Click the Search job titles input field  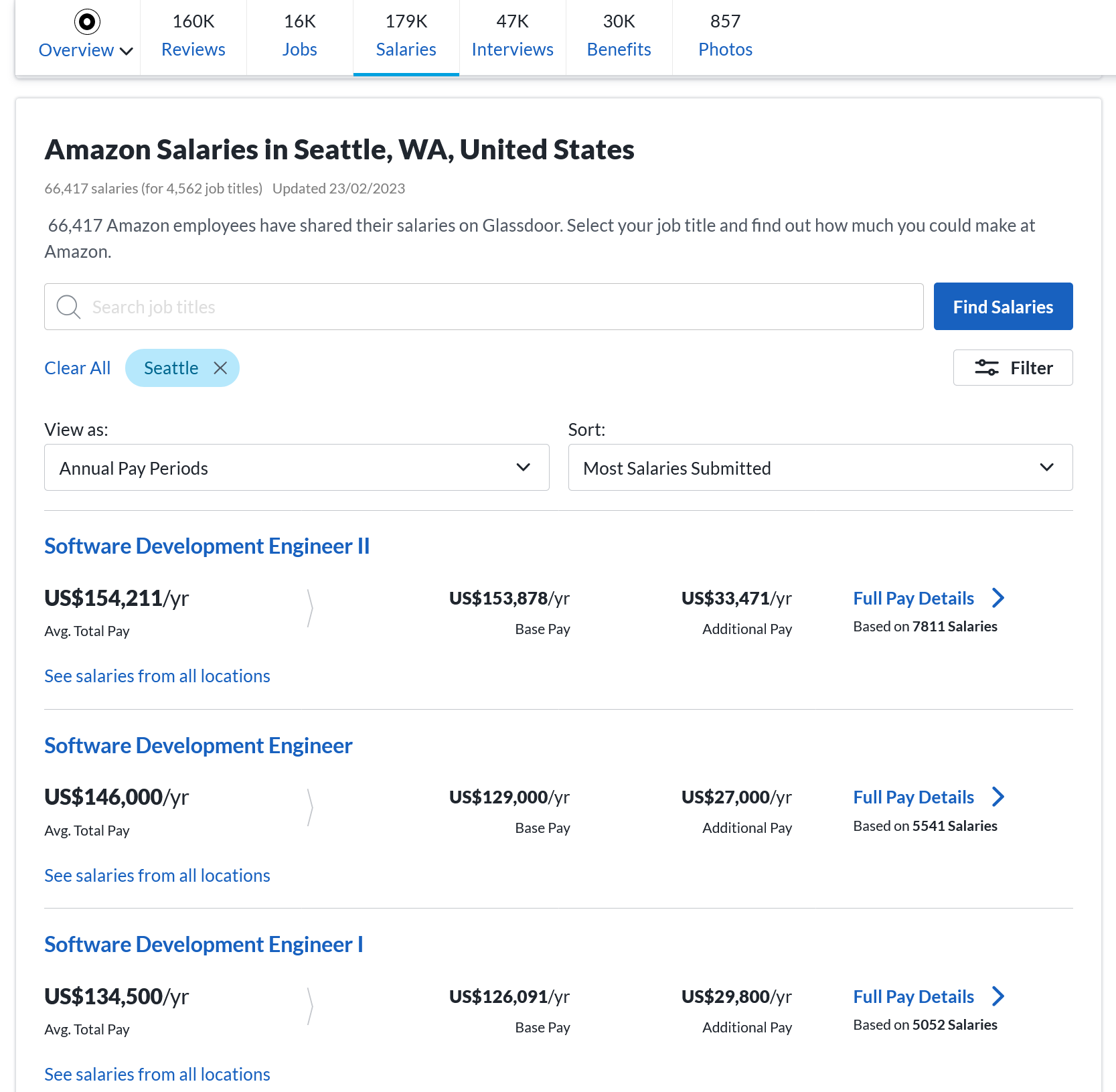point(469,307)
